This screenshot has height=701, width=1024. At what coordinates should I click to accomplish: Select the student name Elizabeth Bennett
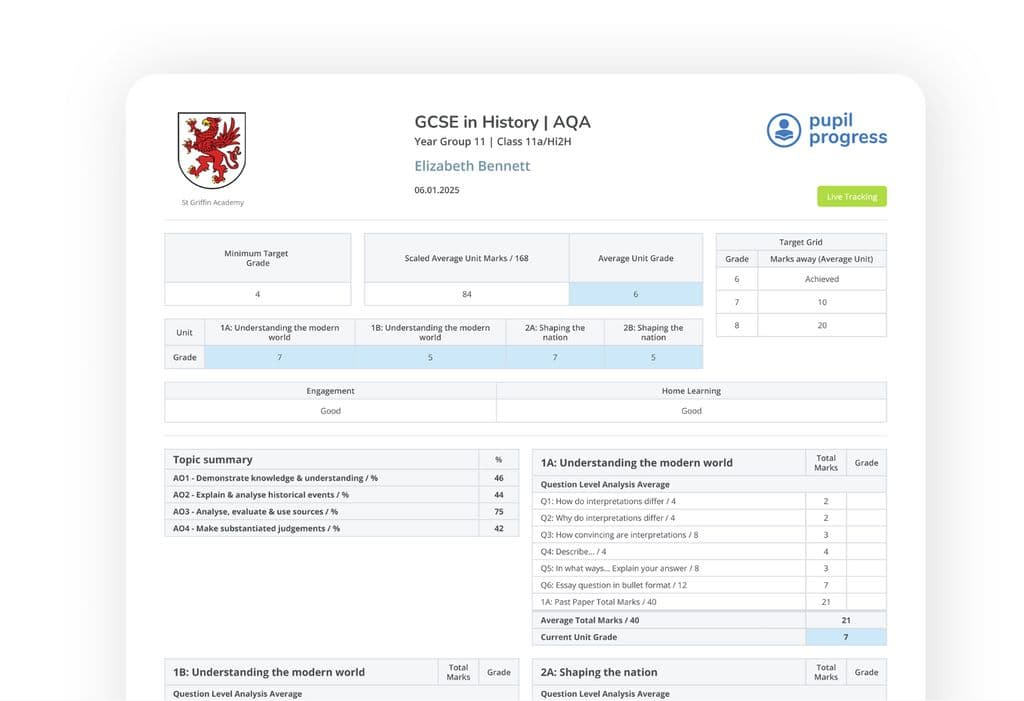tap(472, 166)
